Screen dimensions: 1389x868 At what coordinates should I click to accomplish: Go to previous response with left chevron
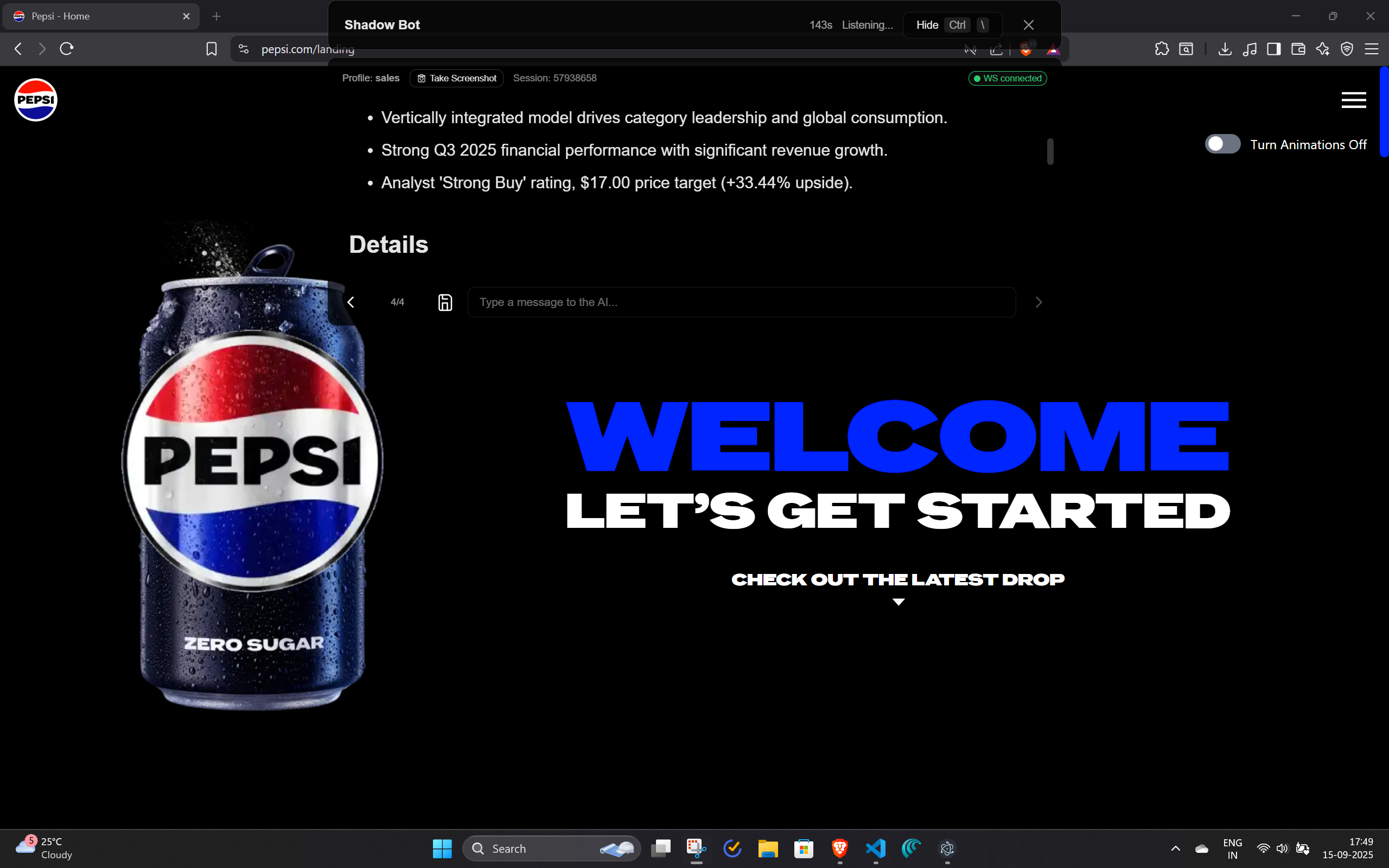(x=351, y=302)
